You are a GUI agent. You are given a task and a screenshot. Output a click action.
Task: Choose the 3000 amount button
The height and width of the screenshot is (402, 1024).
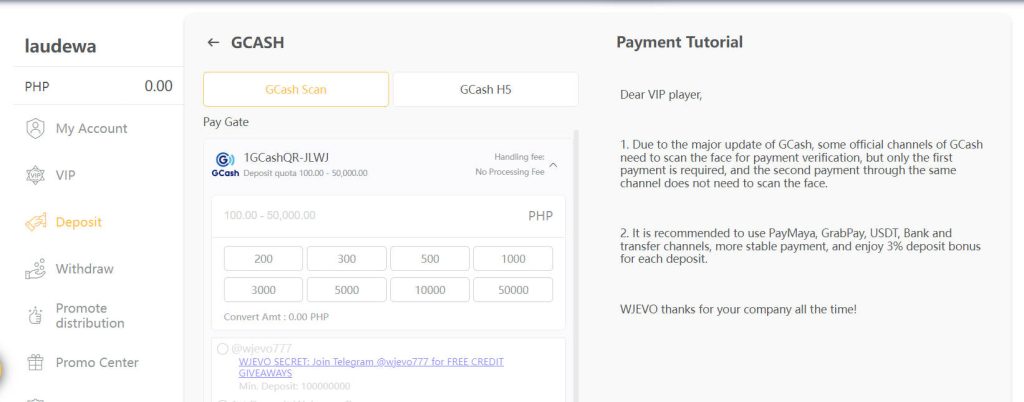click(x=263, y=290)
